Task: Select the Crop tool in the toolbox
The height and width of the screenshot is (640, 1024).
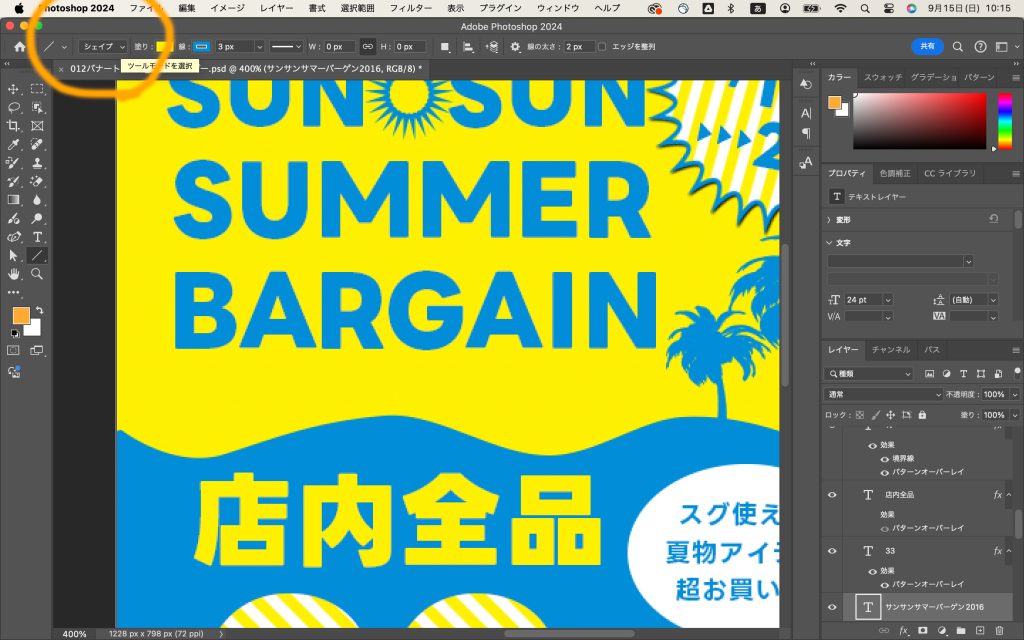Action: point(14,126)
